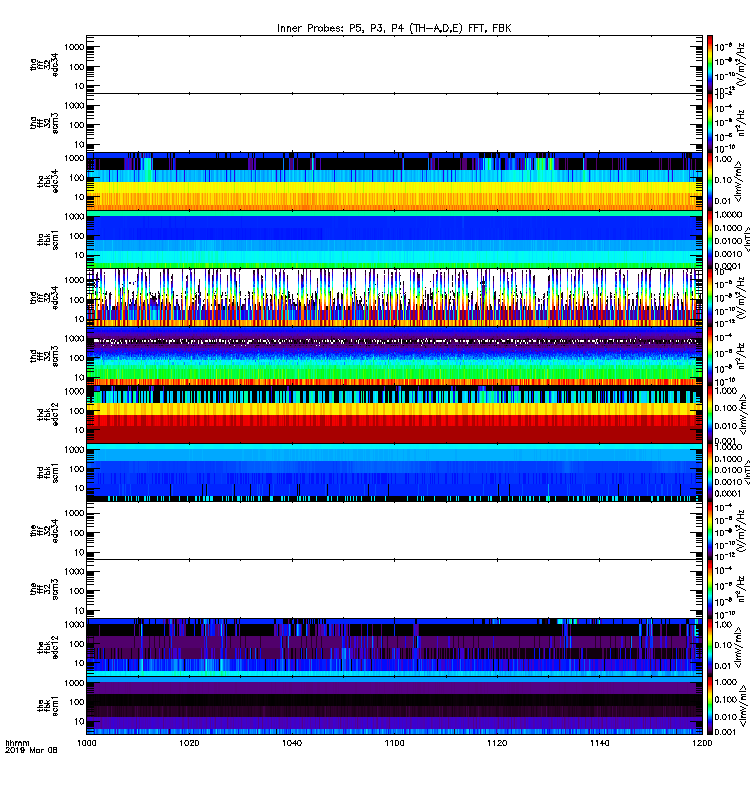This screenshot has height=800, width=750.
Task: Click the color bar beside thd fbk scm1 panel
Action: [x=710, y=472]
